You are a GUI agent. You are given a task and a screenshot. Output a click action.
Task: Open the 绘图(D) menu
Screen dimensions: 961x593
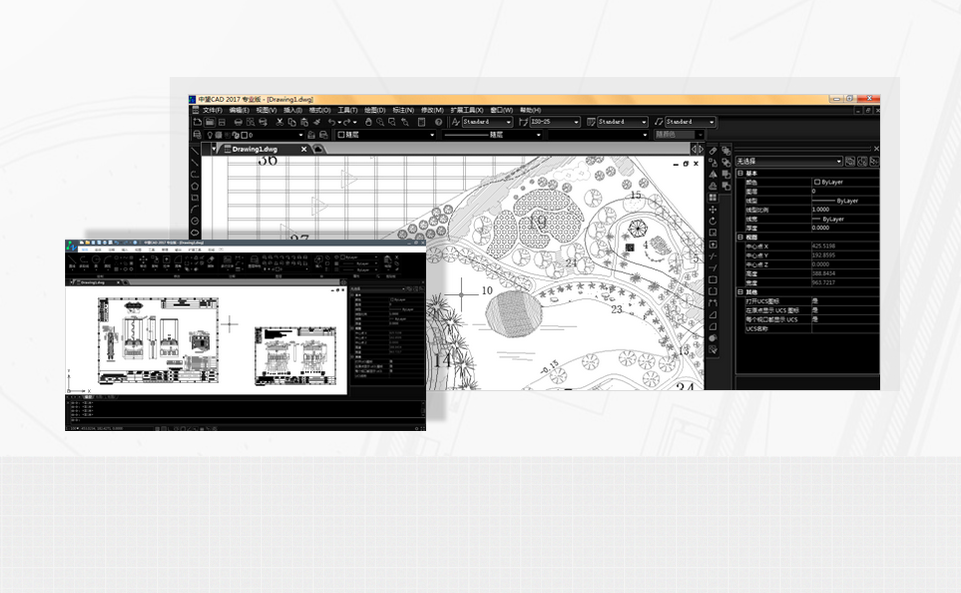[375, 110]
